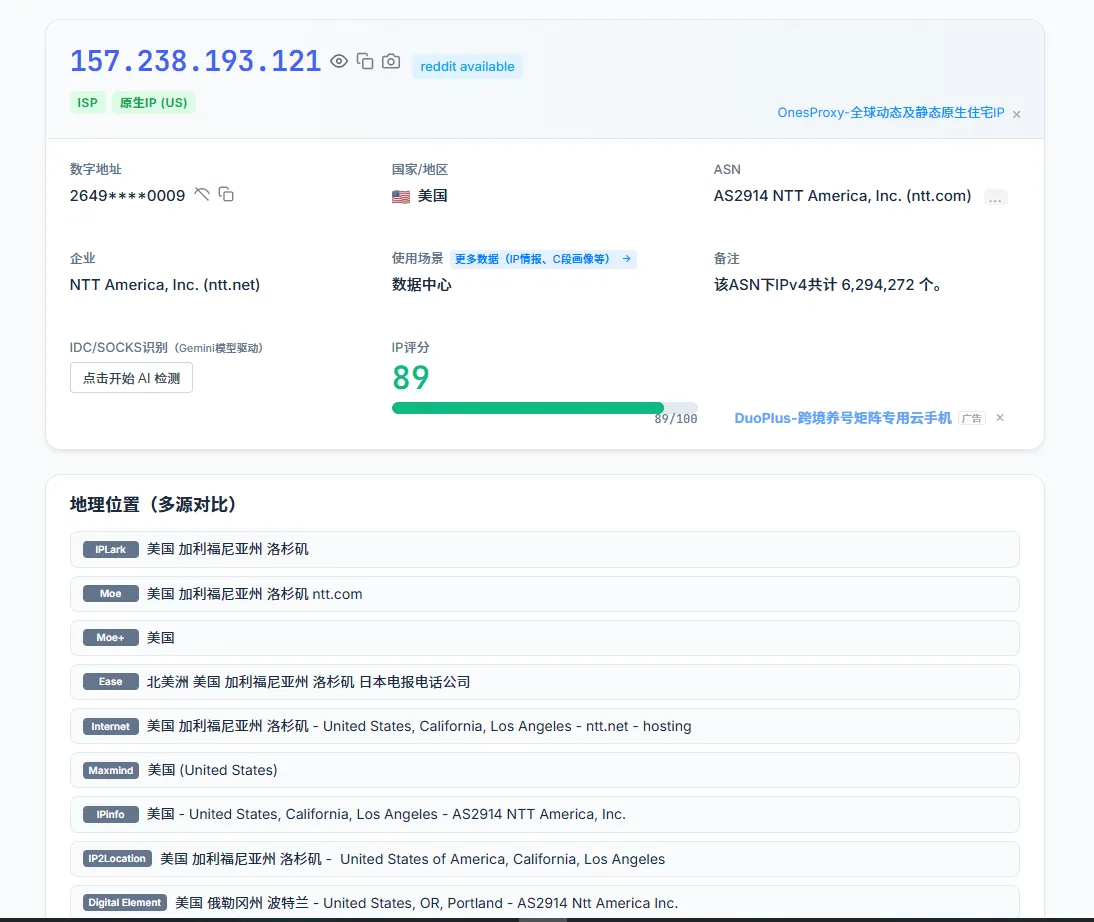Click IP2Location row location text

click(412, 858)
